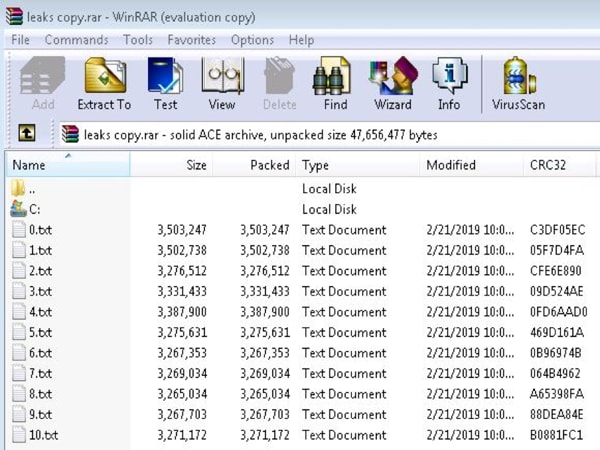The height and width of the screenshot is (450, 600).
Task: Click CRC32 value 0FD6AAD0
Action: (x=559, y=312)
